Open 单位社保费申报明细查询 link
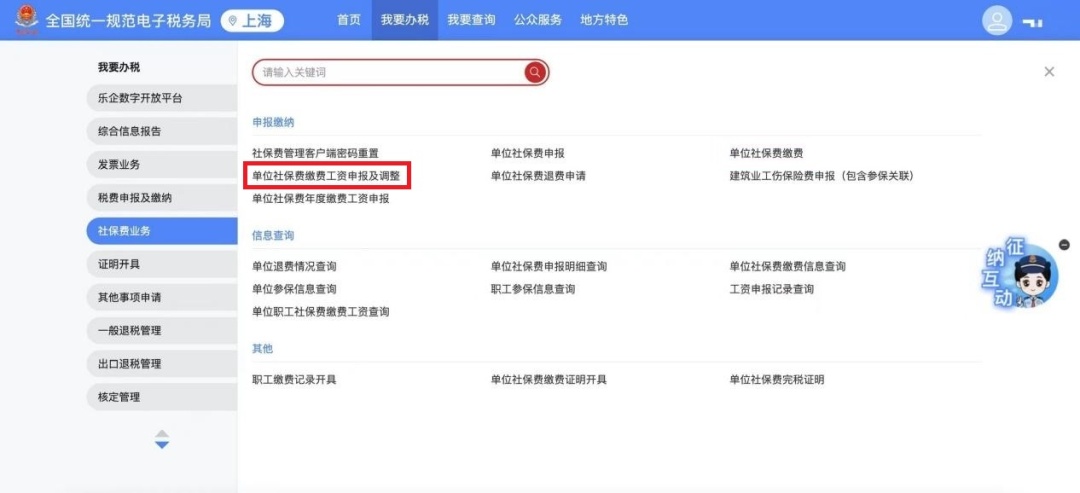The image size is (1080, 493). pos(549,266)
